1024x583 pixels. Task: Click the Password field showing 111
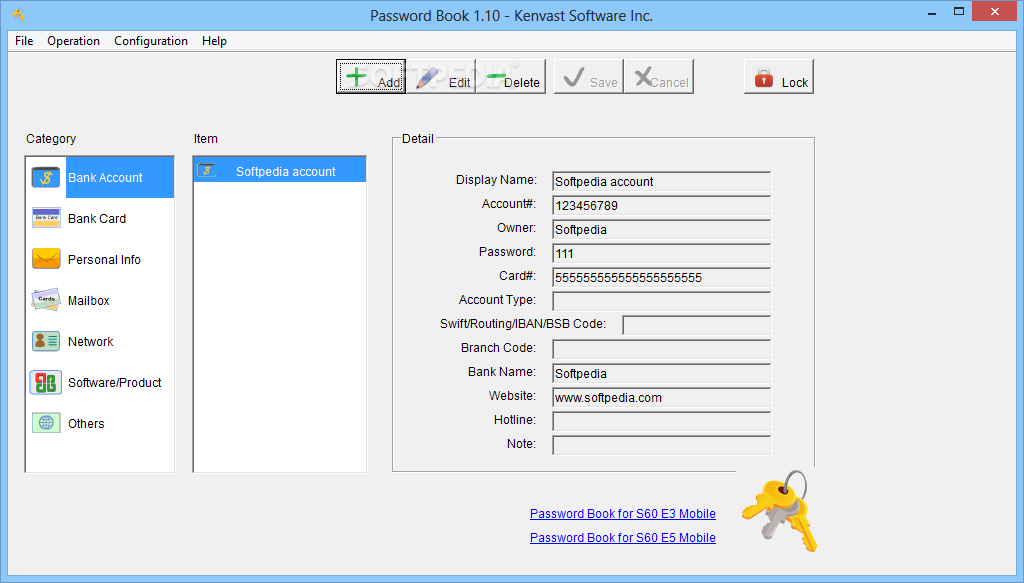point(661,253)
